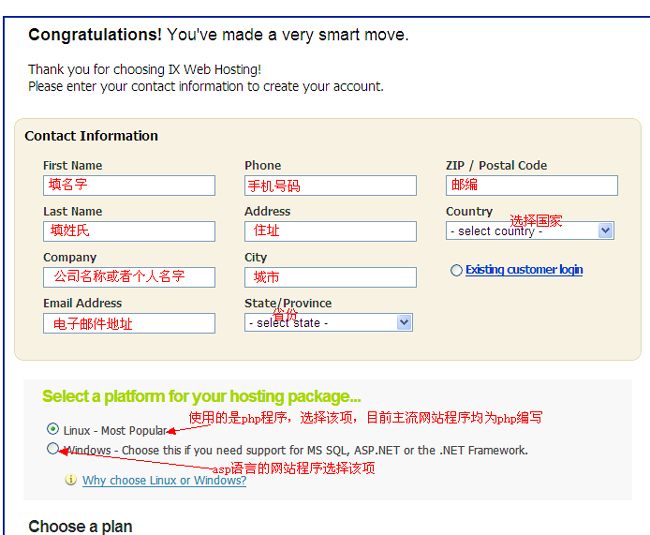Click the info icon beside the Linux/Windows help link
650x535 pixels.
pyautogui.click(x=70, y=480)
